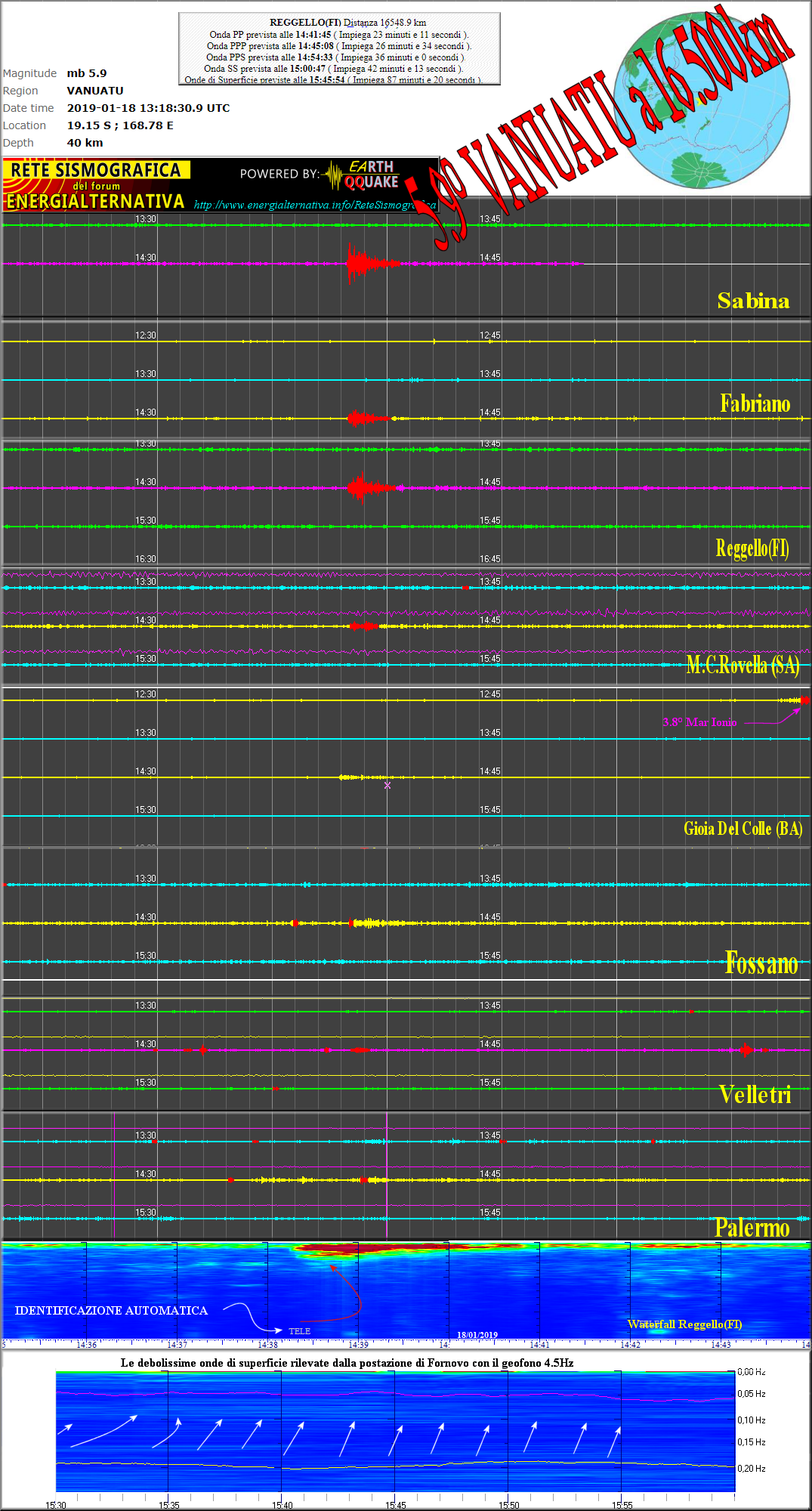Click the 0,15 Hz frequency label
This screenshot has width=812, height=1511.
pyautogui.click(x=752, y=1442)
